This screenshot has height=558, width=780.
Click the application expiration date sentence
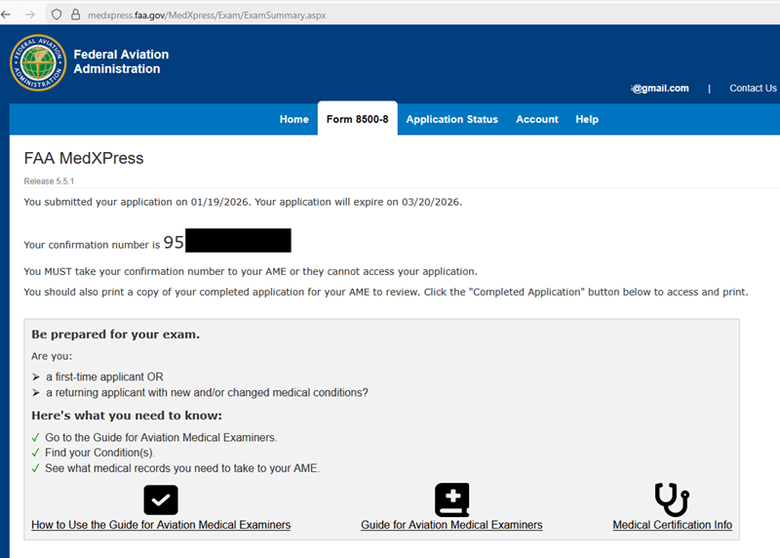(359, 202)
